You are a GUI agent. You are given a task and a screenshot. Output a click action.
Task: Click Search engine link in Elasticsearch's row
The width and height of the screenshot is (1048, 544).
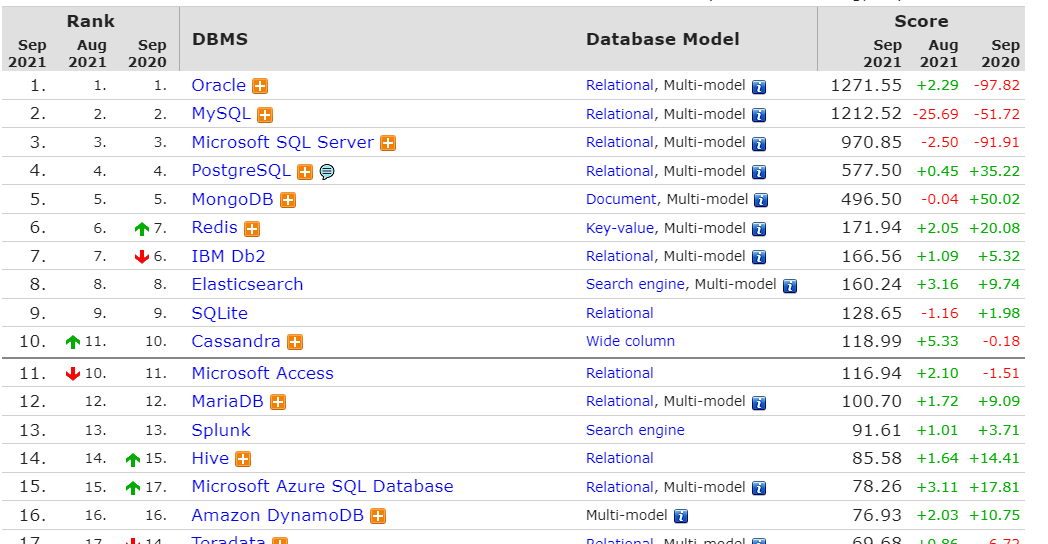636,285
